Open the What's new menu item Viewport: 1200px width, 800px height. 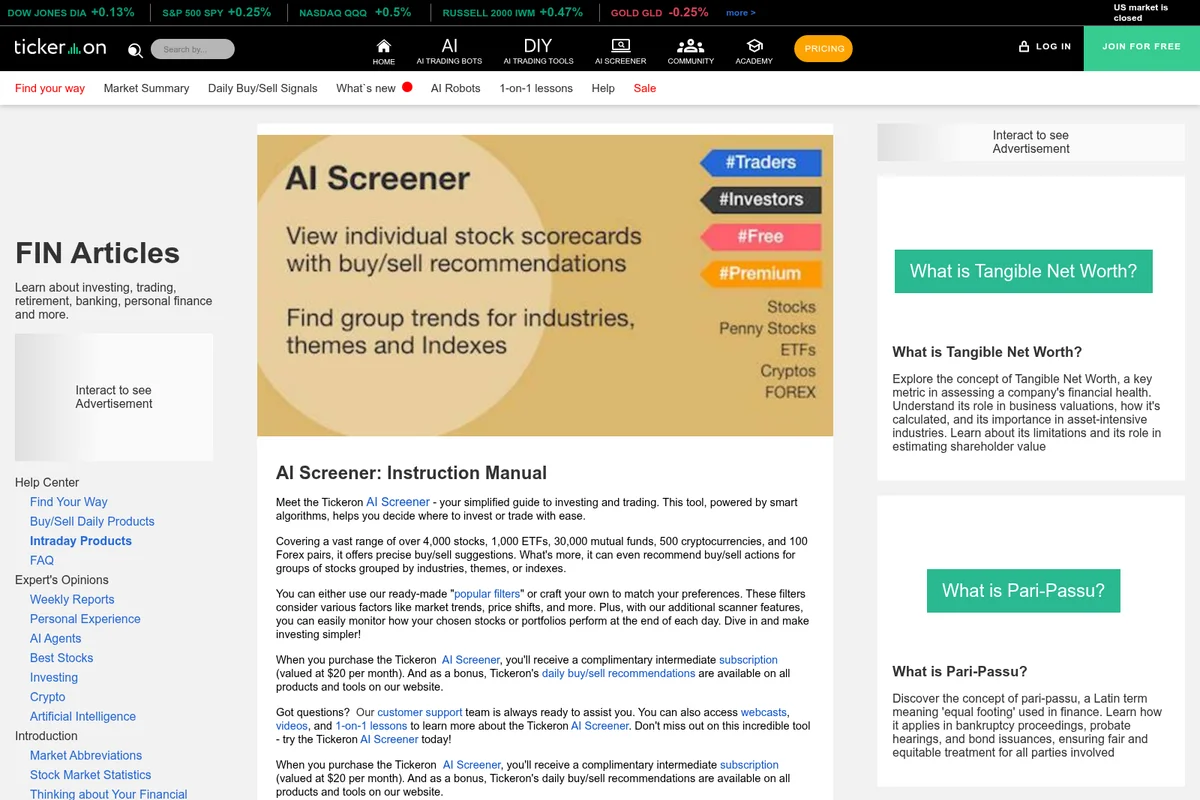point(364,88)
